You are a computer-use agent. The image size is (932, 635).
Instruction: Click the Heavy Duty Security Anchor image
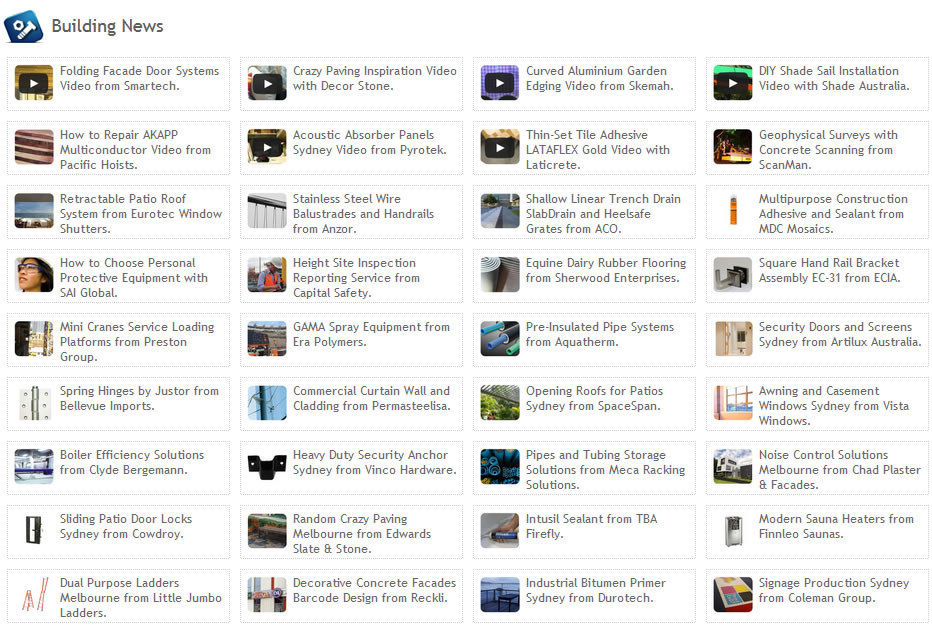pos(267,467)
